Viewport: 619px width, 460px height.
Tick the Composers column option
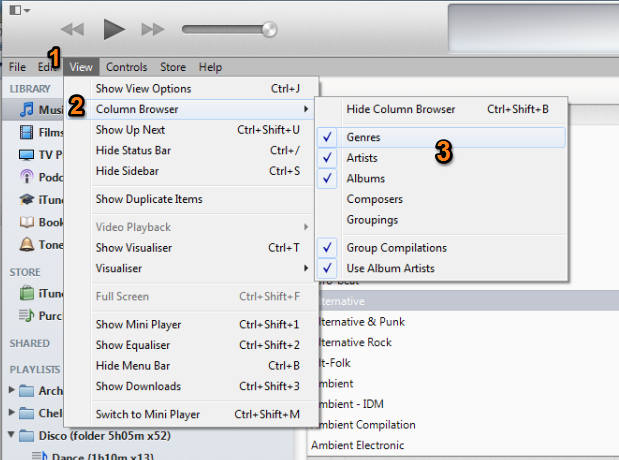[441, 199]
